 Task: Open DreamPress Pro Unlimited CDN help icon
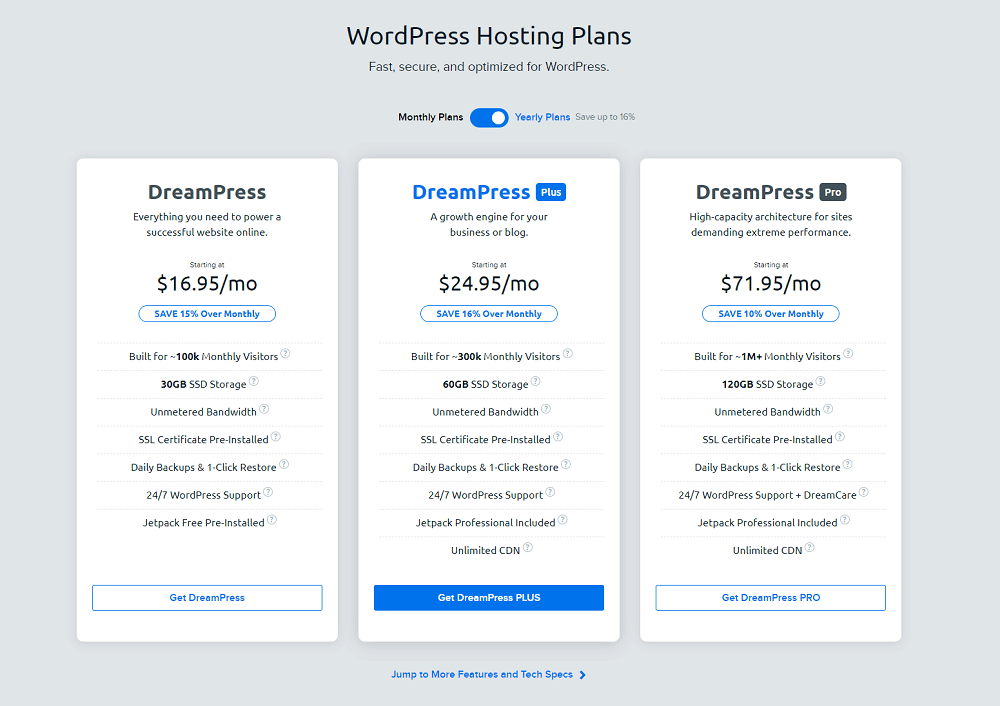(x=809, y=547)
